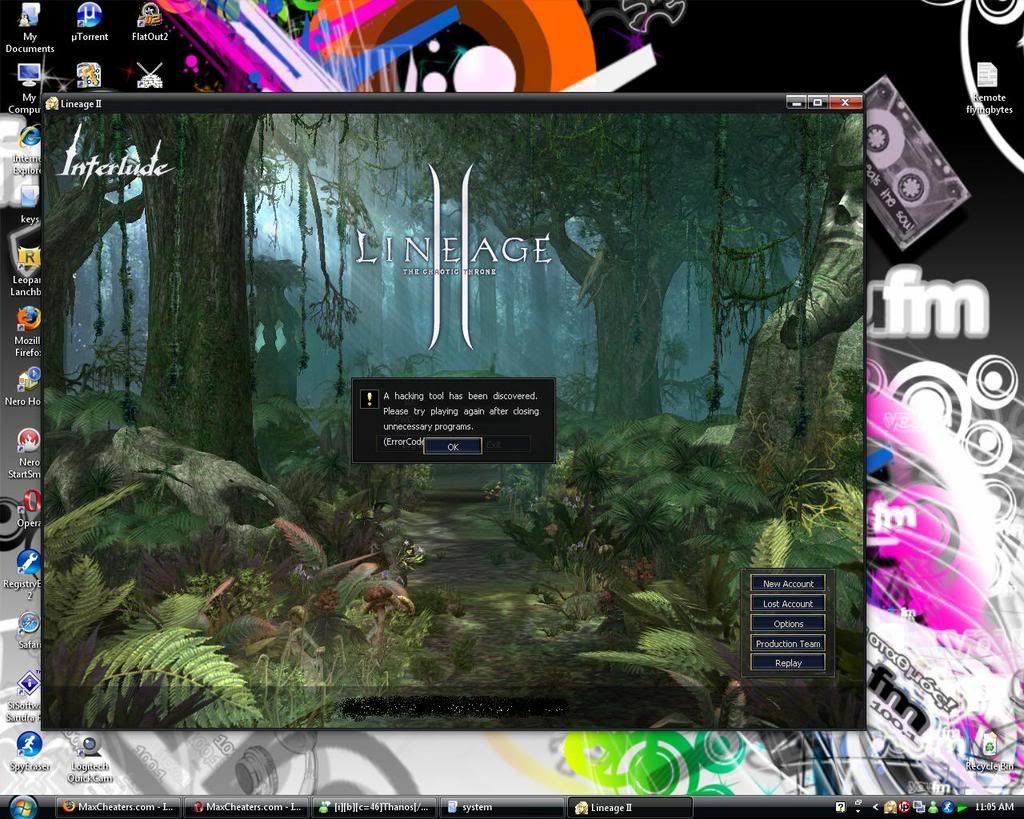
Task: Click the New Account button
Action: coord(788,584)
